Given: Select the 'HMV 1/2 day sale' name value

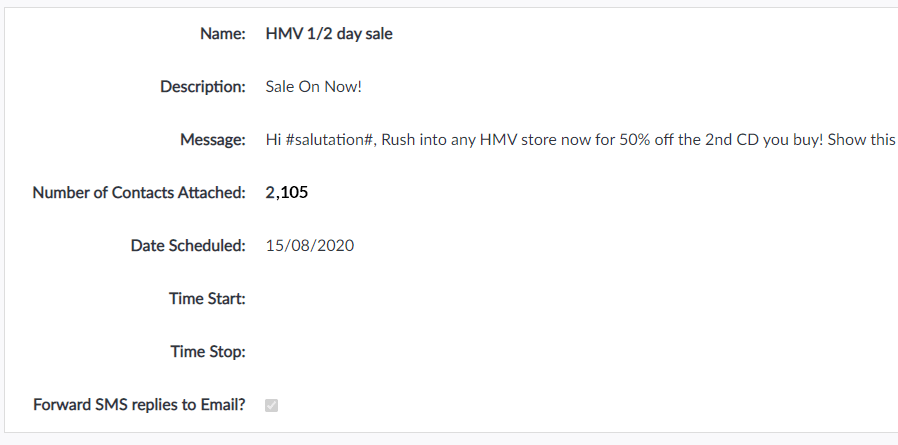Looking at the screenshot, I should (x=329, y=34).
